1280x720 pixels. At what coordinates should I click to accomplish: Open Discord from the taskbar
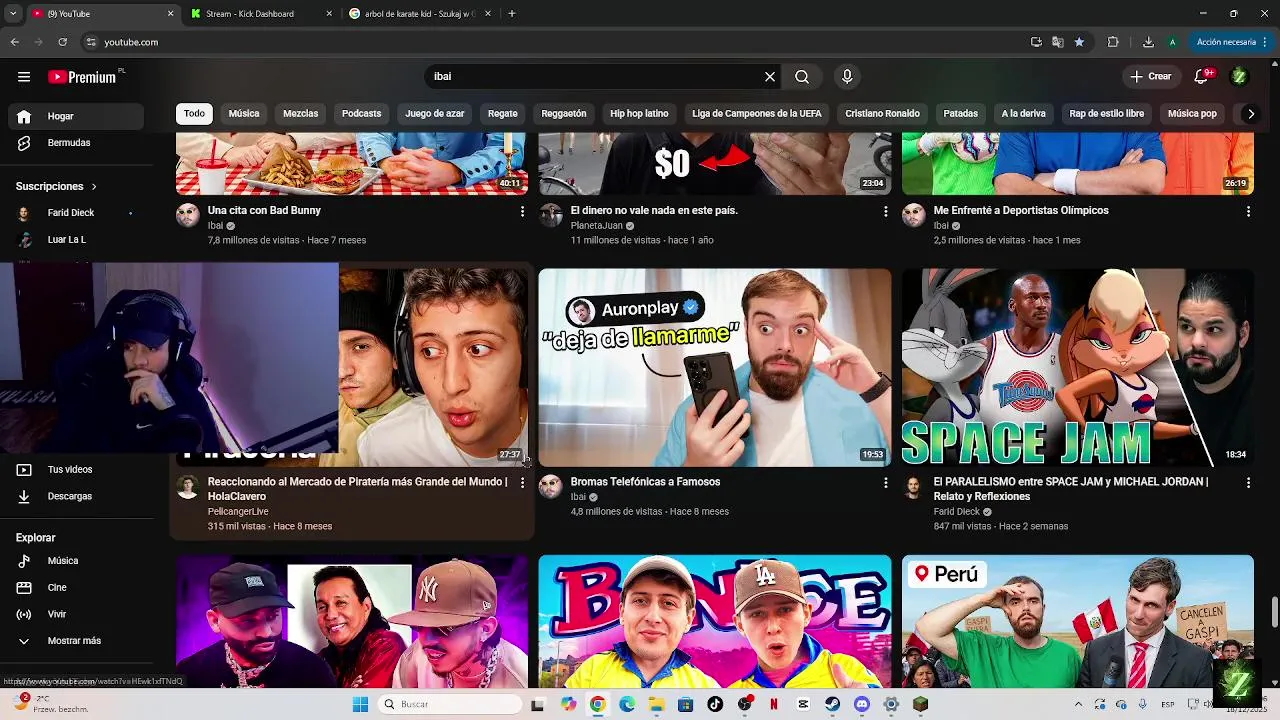862,704
